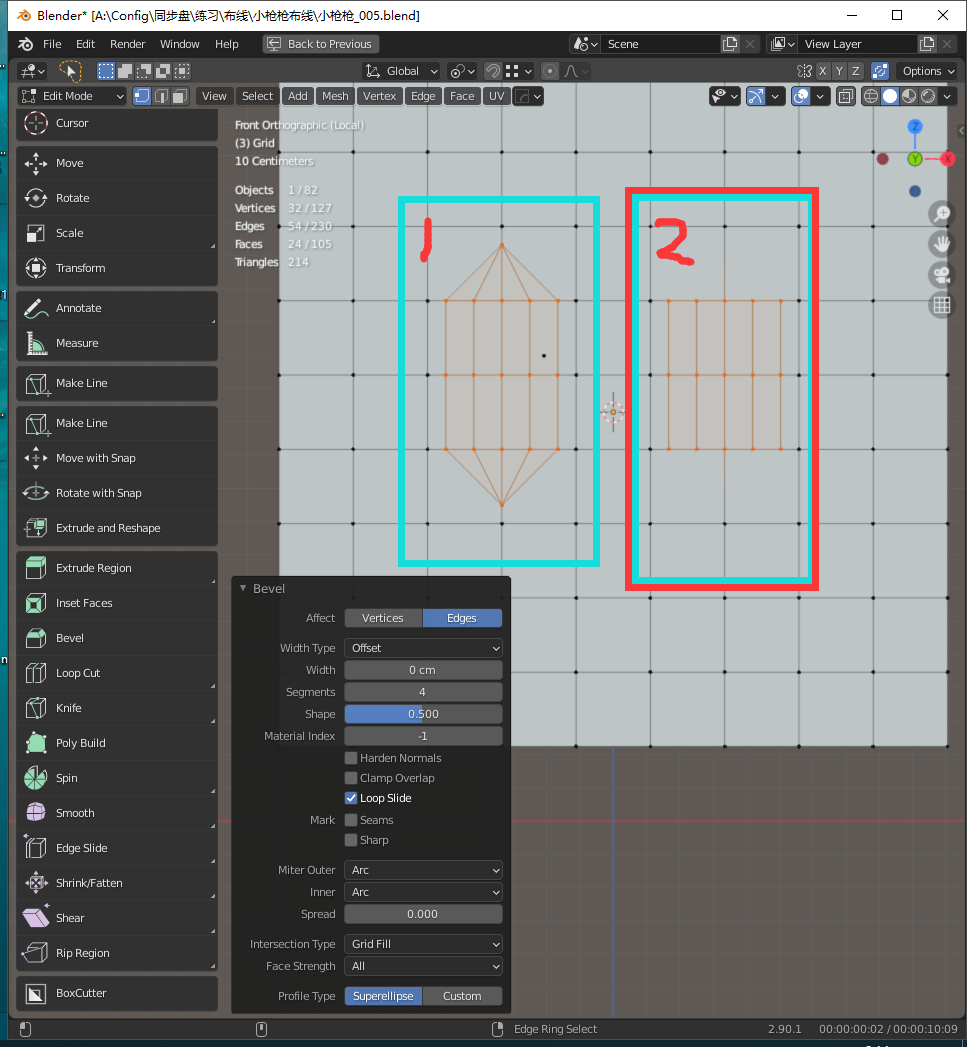Choose the Edge Slide tool
Image resolution: width=967 pixels, height=1047 pixels.
(x=117, y=848)
